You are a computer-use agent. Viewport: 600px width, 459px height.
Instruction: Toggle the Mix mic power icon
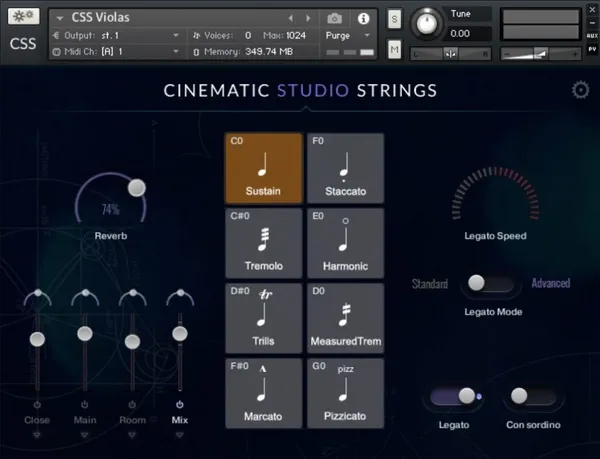179,404
